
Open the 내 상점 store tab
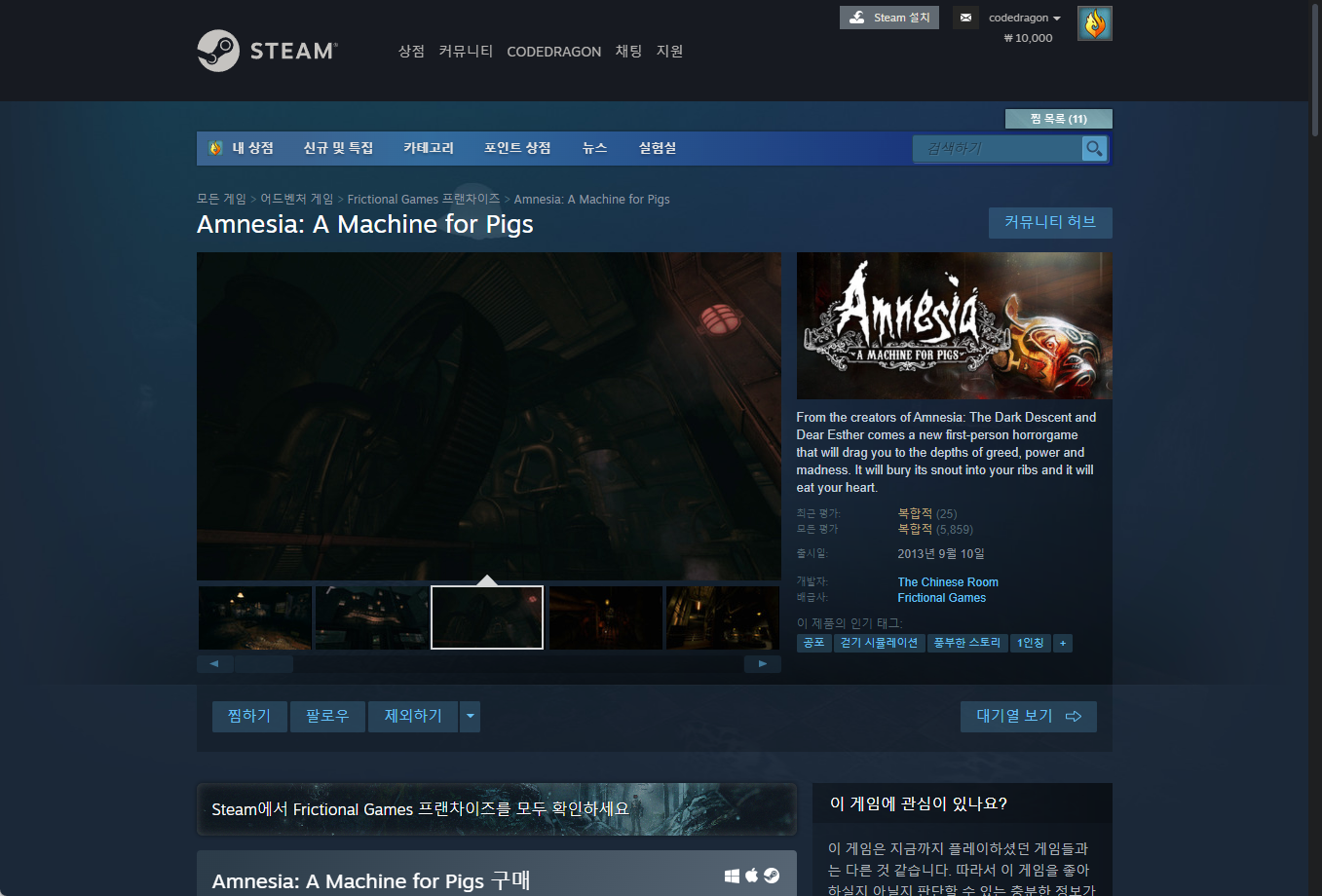pyautogui.click(x=242, y=148)
